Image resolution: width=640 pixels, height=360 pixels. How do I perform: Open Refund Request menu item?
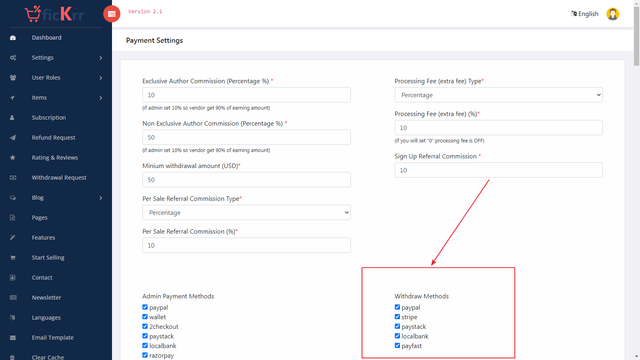(53, 138)
